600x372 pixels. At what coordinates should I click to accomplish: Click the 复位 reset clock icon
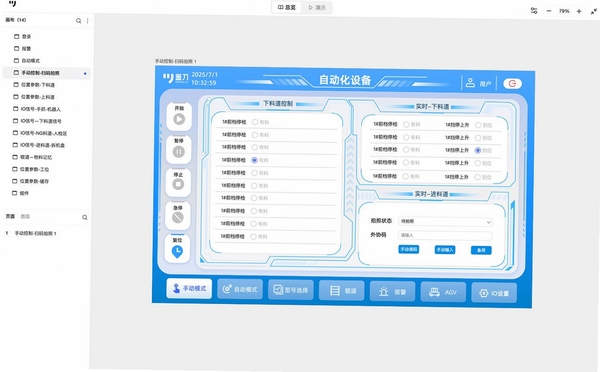[x=177, y=251]
